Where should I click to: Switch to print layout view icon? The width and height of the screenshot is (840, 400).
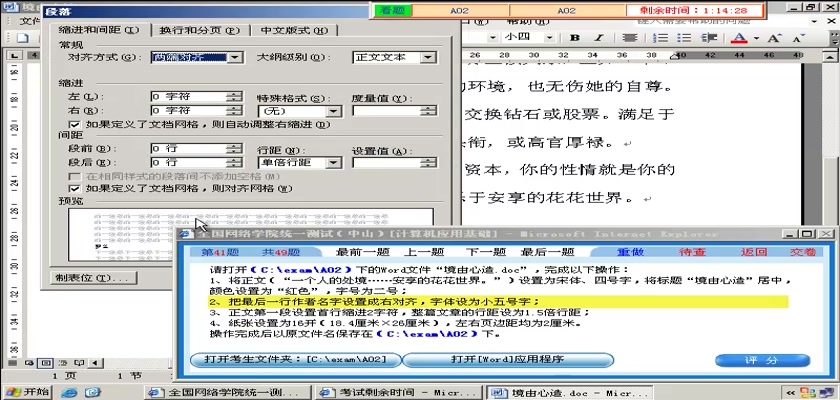[x=46, y=363]
